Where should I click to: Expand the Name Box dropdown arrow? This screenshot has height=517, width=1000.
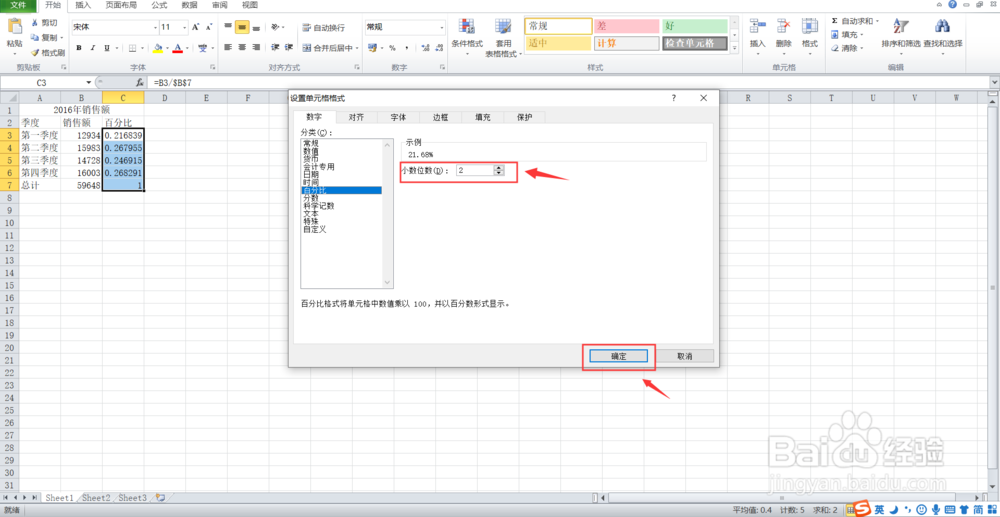89,83
